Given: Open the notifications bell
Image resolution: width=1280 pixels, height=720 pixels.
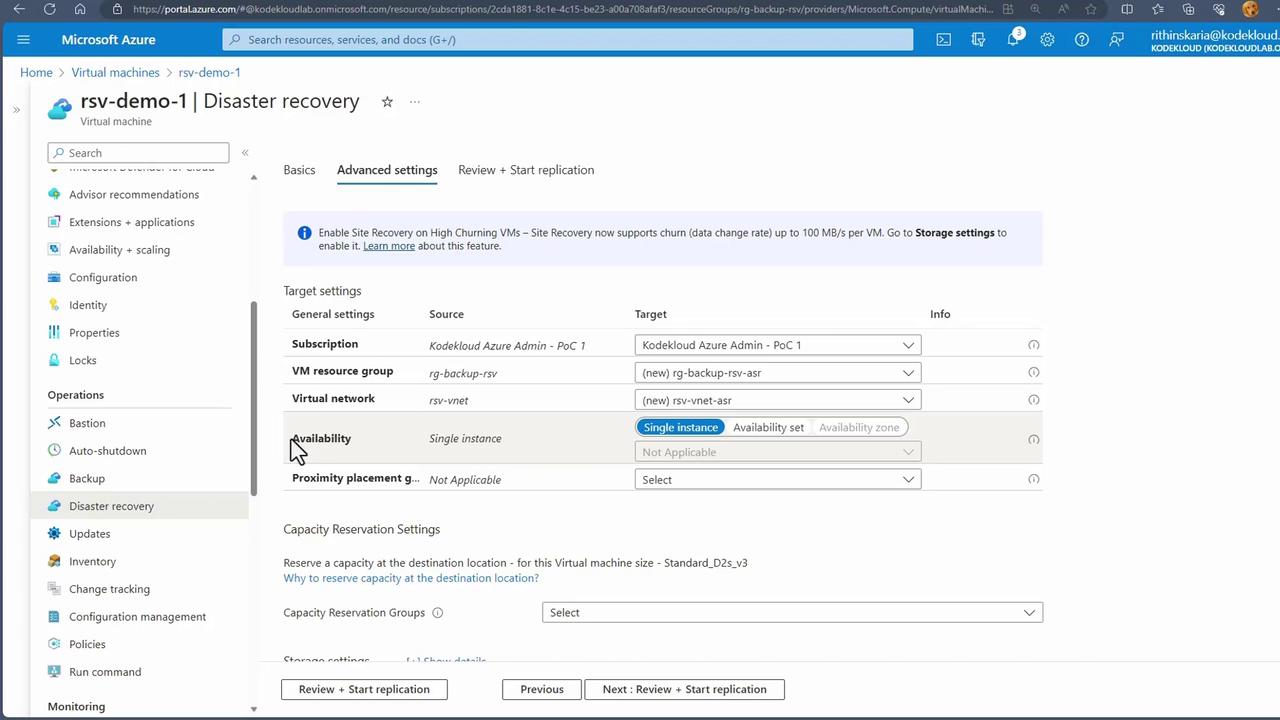Looking at the screenshot, I should click(1013, 40).
